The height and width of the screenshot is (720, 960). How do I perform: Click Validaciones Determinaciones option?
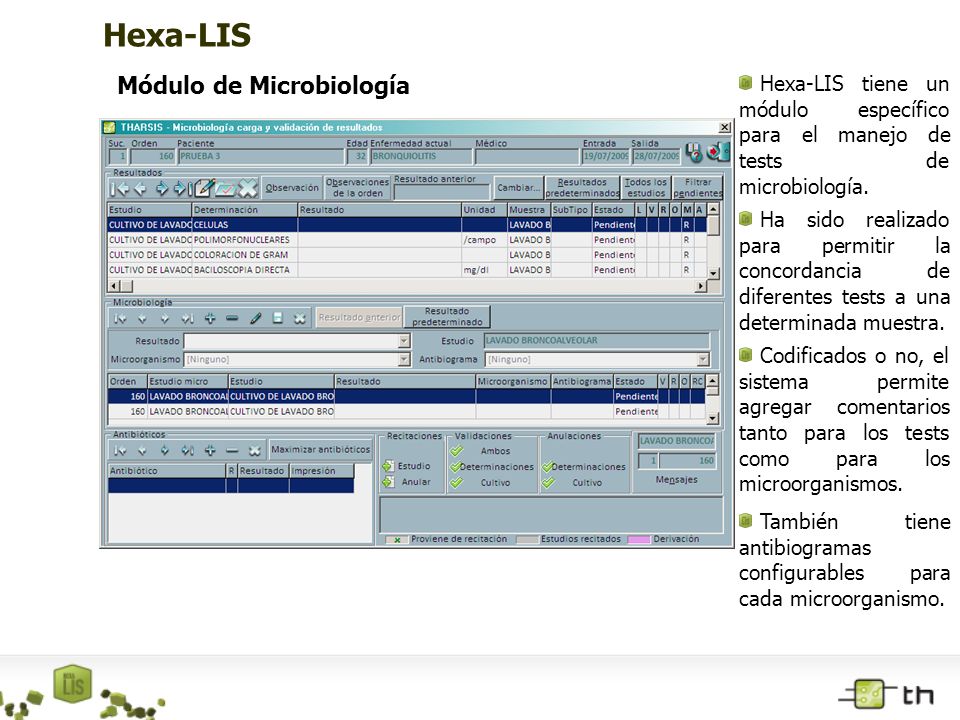pos(492,467)
